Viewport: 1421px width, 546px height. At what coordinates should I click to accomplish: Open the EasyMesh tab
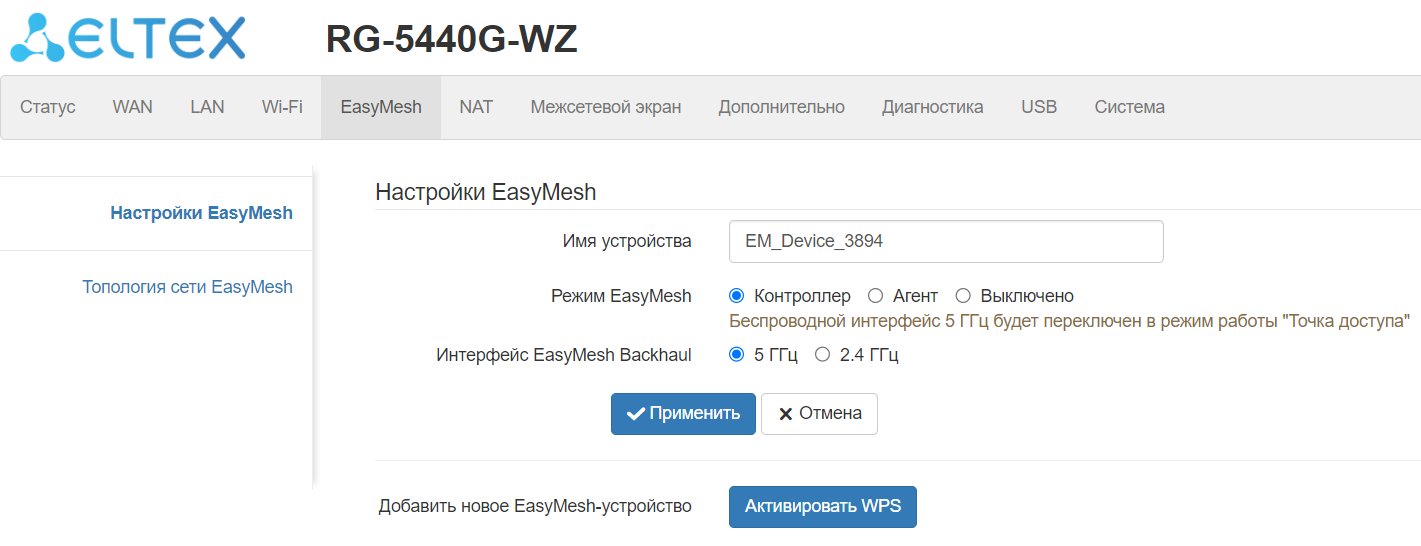(x=381, y=107)
